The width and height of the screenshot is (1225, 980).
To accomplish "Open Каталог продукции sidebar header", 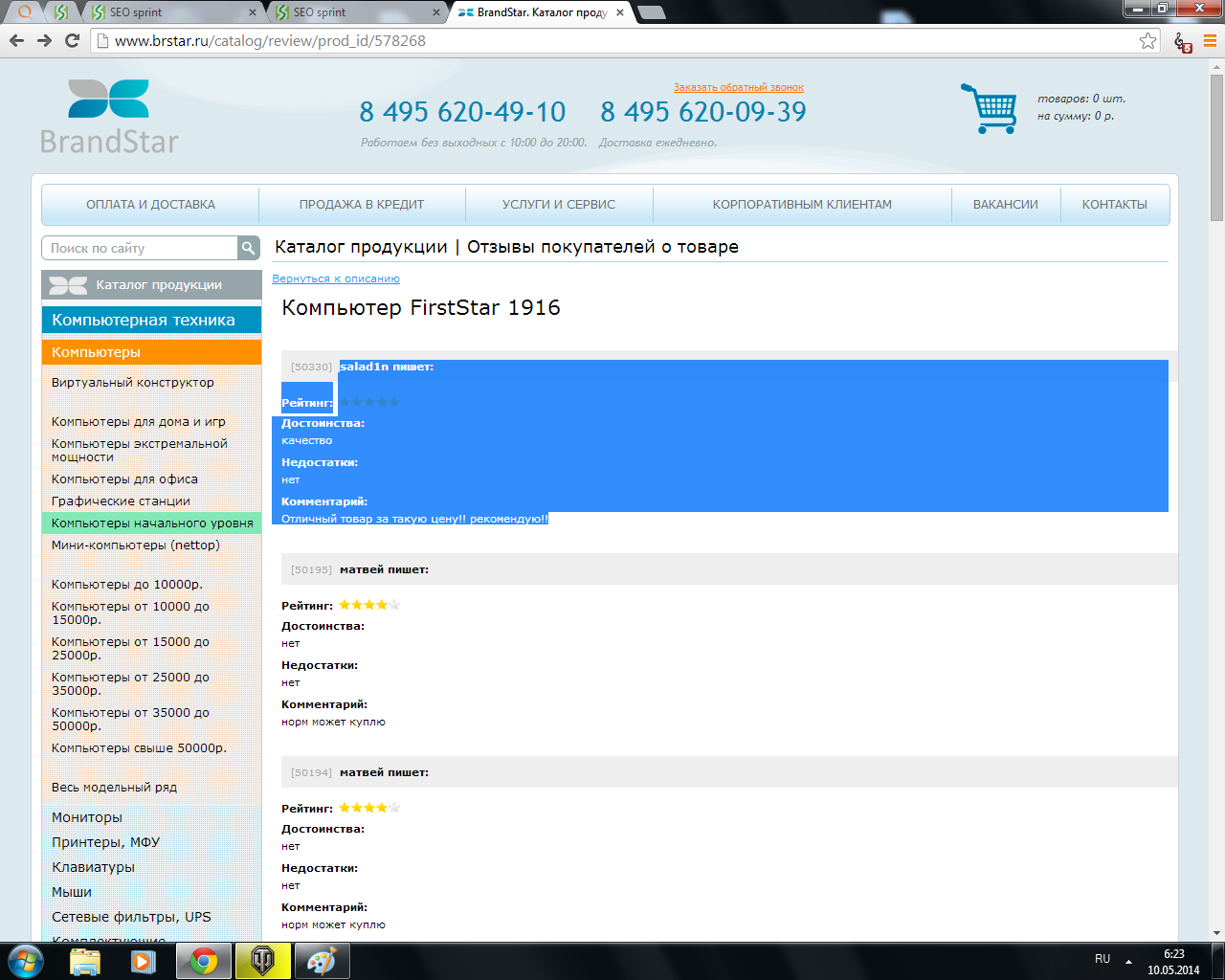I will 151,285.
